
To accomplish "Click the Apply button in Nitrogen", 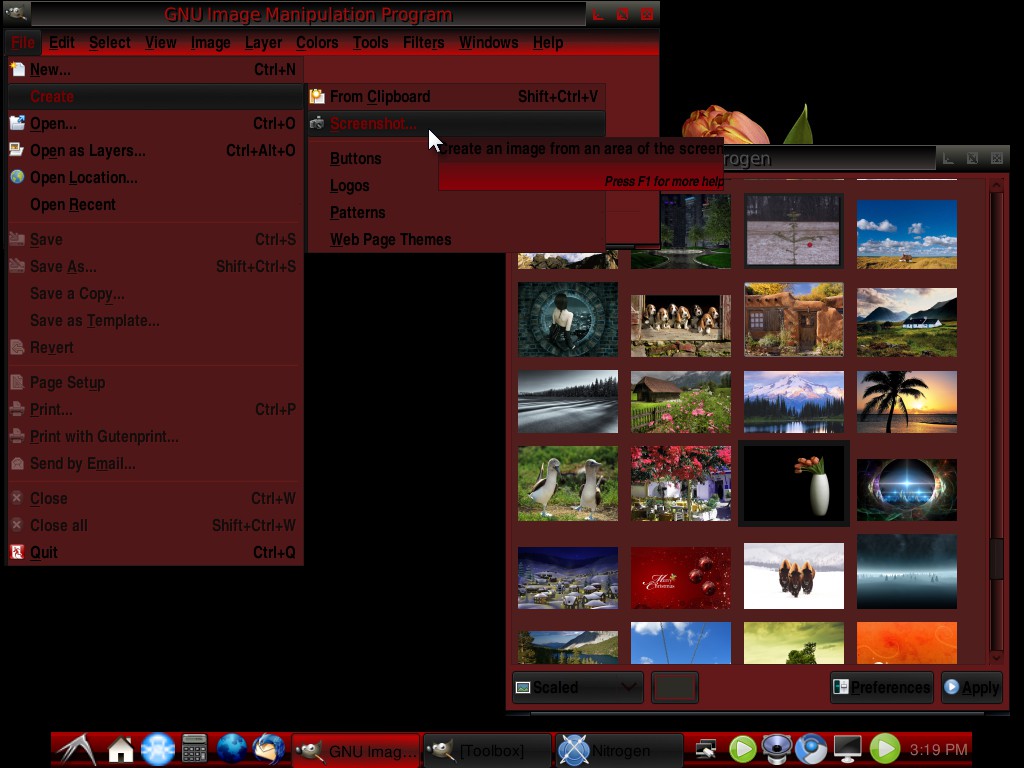I will coord(972,687).
